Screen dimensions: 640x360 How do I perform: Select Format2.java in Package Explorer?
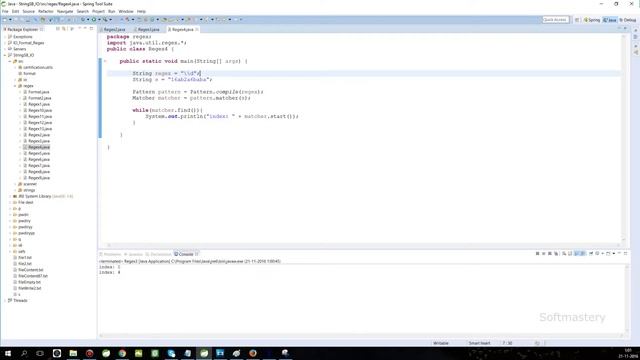(40, 98)
